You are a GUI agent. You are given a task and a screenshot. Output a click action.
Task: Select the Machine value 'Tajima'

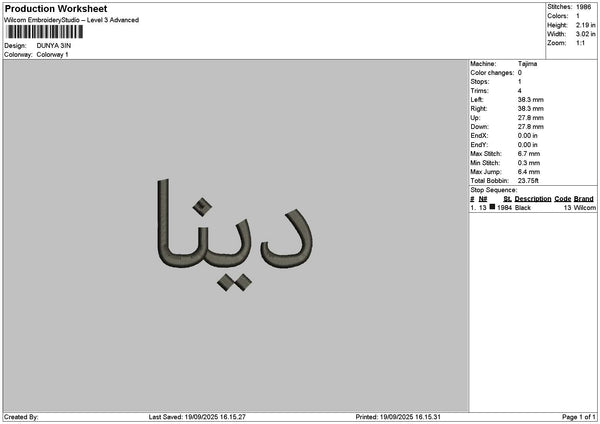tap(527, 64)
